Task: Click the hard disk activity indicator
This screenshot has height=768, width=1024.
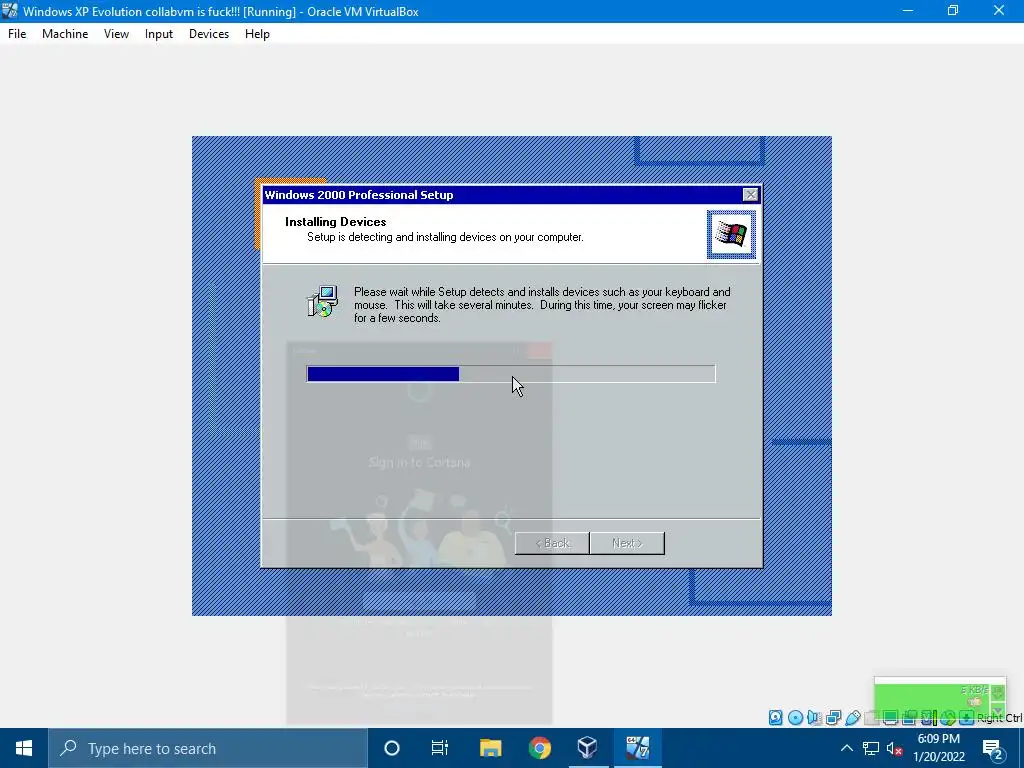Action: 775,718
